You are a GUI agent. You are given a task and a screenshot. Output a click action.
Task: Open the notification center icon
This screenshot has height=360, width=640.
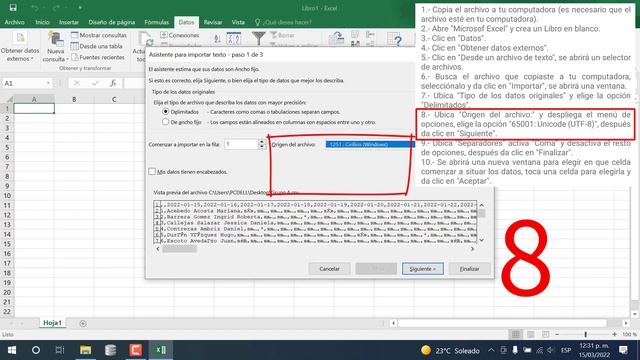click(623, 350)
